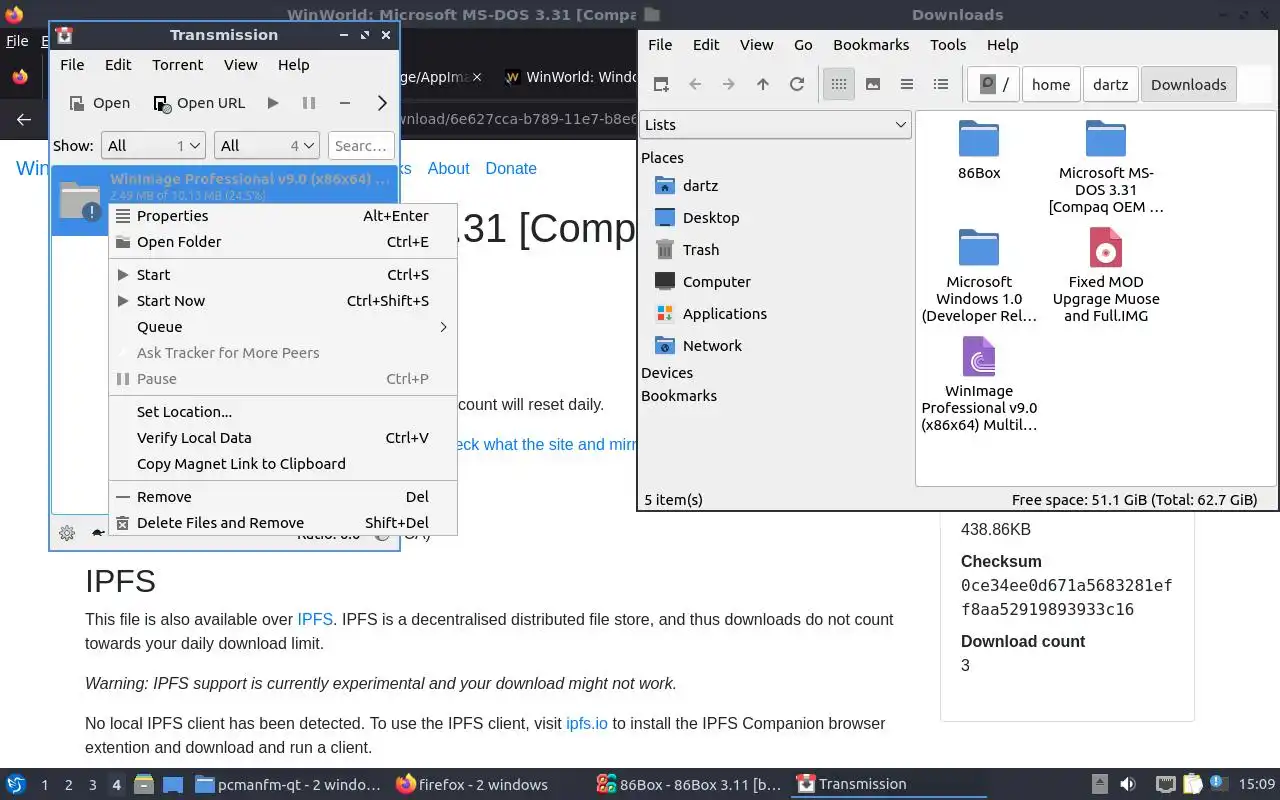Click 86Box taskbar entry
This screenshot has height=800, width=1280.
click(689, 785)
